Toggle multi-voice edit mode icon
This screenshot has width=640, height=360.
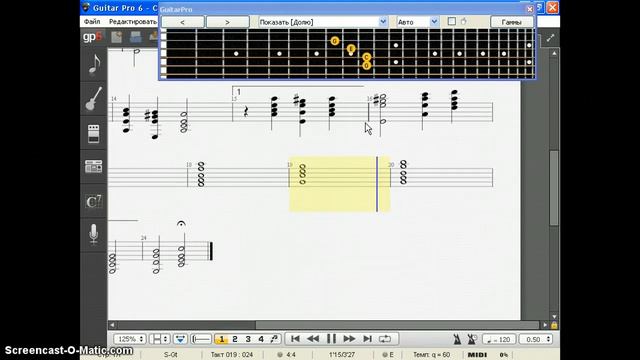pos(274,339)
